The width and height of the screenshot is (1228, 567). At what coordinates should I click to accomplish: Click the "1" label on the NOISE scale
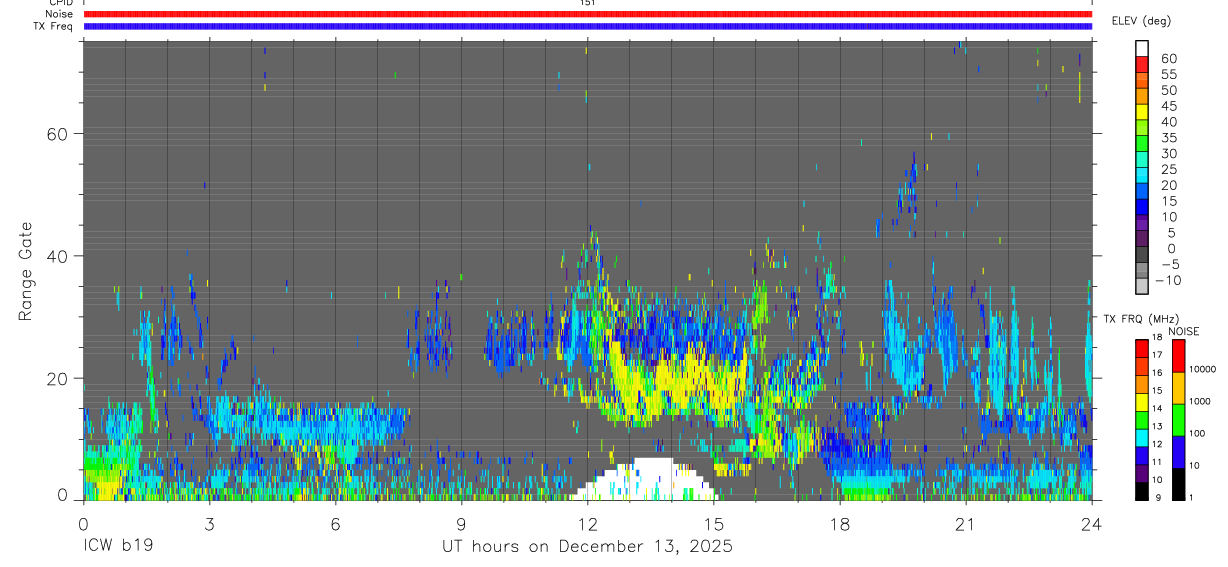point(1190,497)
